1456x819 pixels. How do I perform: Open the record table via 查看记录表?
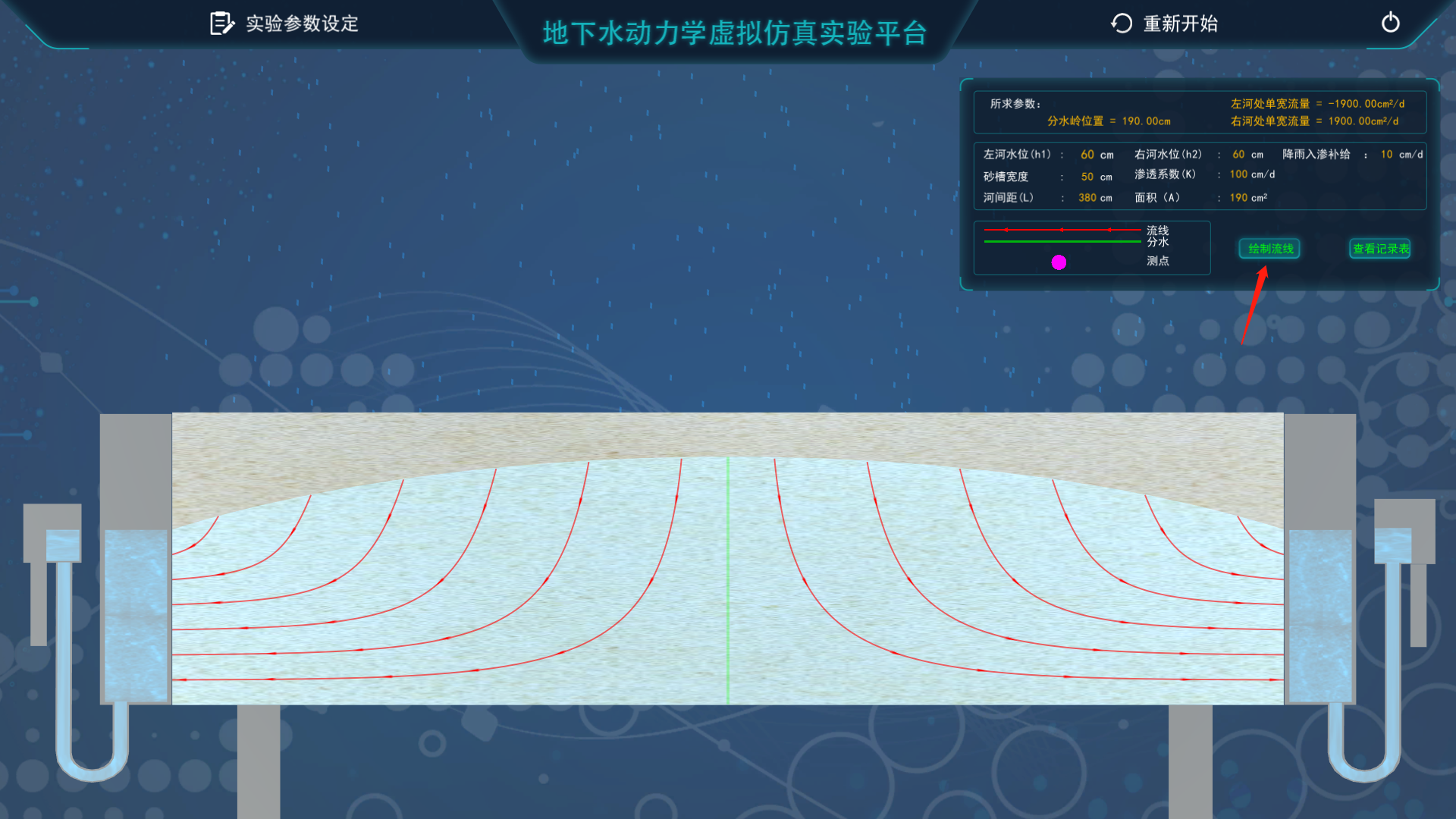[x=1379, y=249]
